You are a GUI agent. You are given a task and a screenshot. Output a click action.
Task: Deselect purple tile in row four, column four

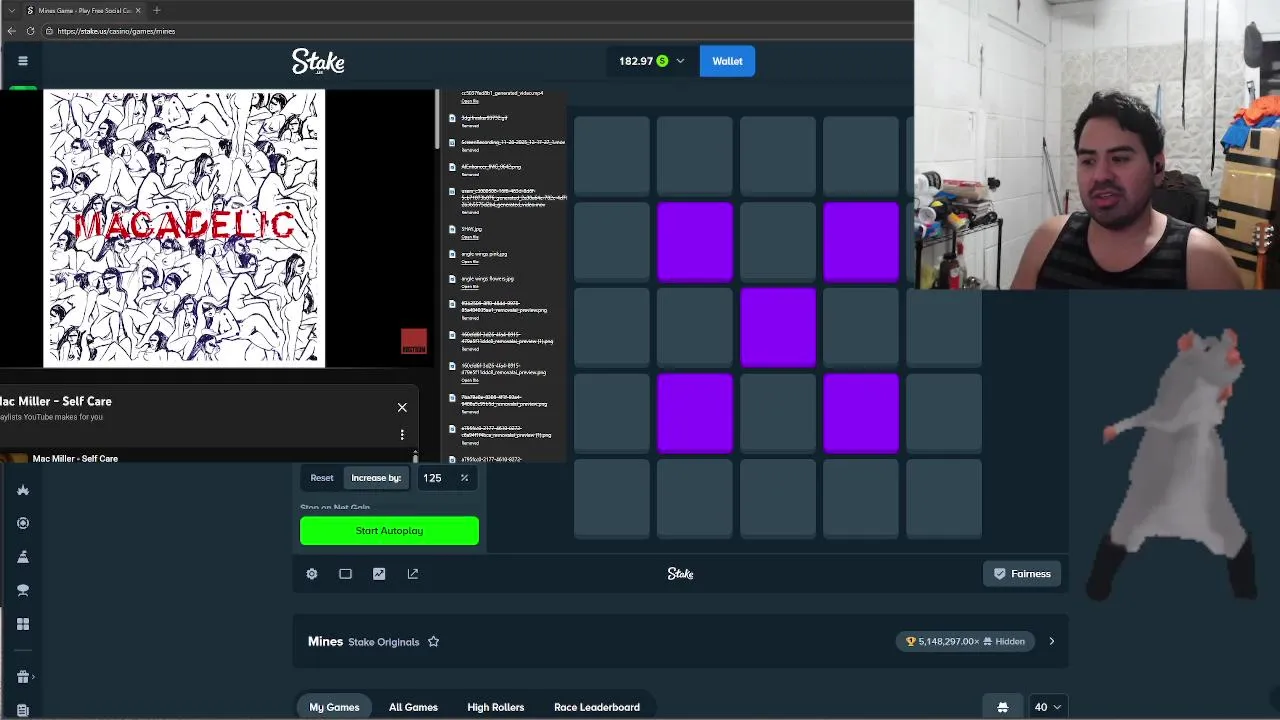pos(861,413)
